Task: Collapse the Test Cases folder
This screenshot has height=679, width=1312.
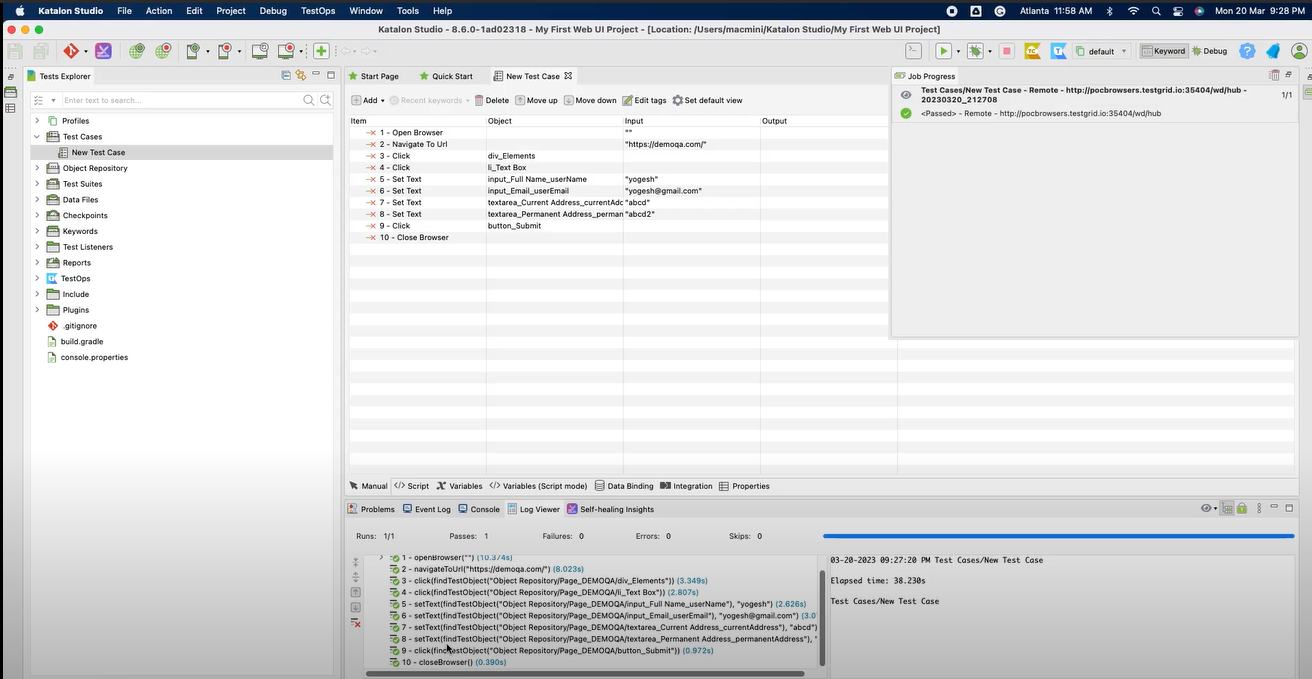Action: pos(37,137)
